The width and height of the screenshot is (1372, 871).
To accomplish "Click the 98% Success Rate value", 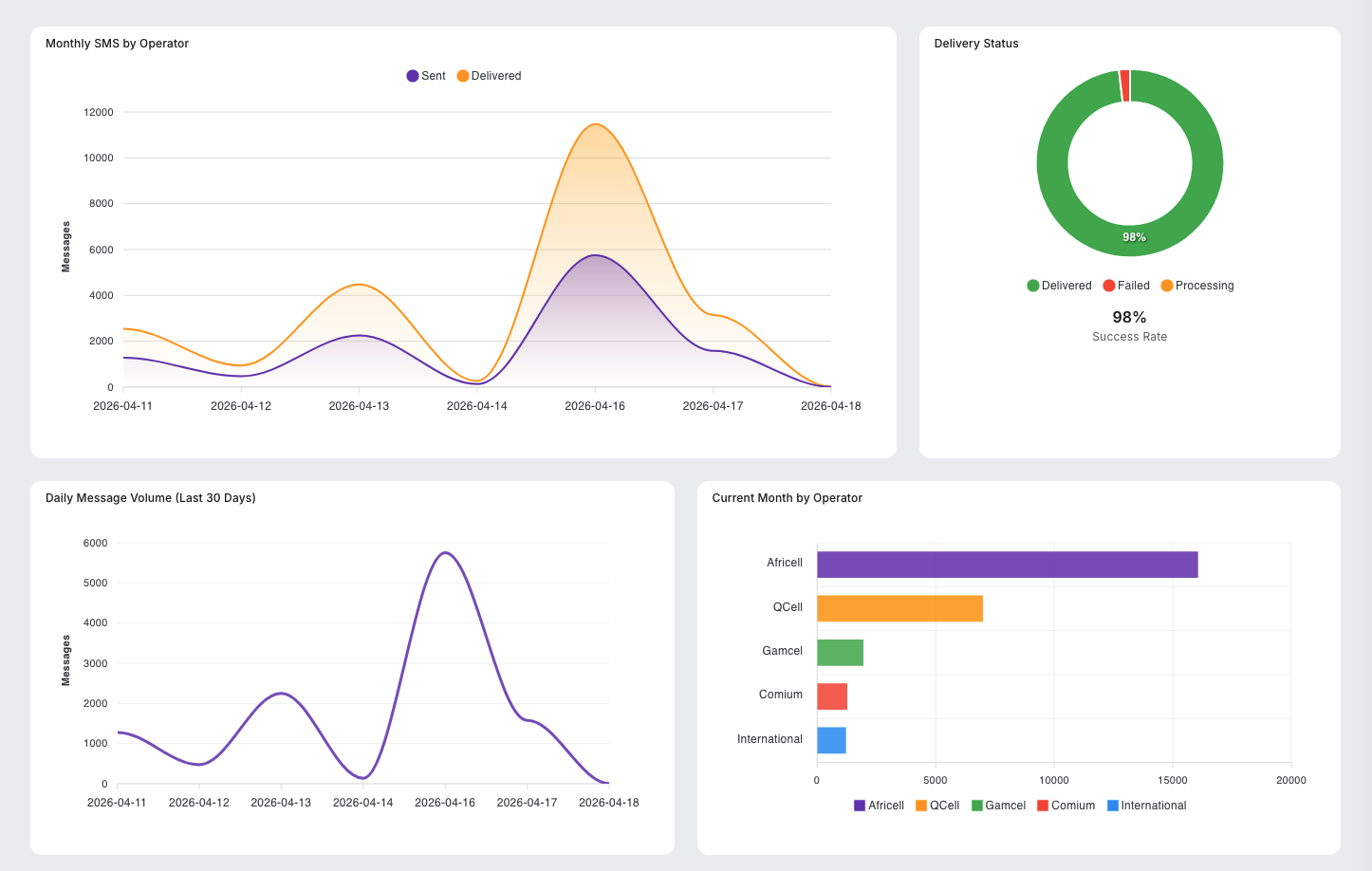I will pos(1129,317).
